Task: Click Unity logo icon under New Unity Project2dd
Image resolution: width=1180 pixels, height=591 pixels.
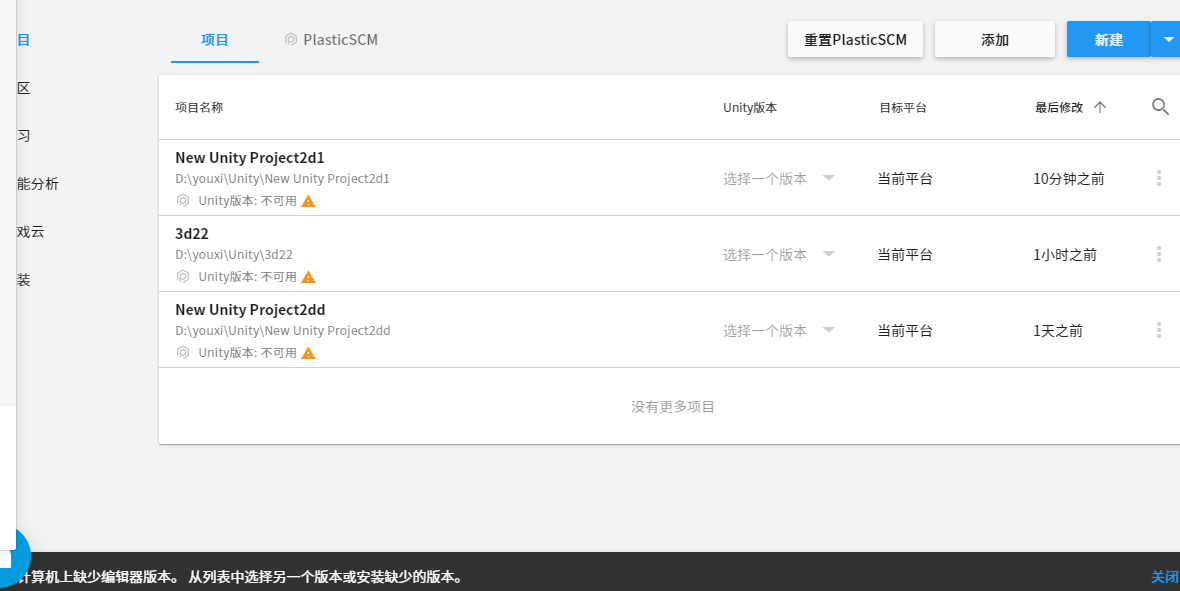Action: click(182, 352)
